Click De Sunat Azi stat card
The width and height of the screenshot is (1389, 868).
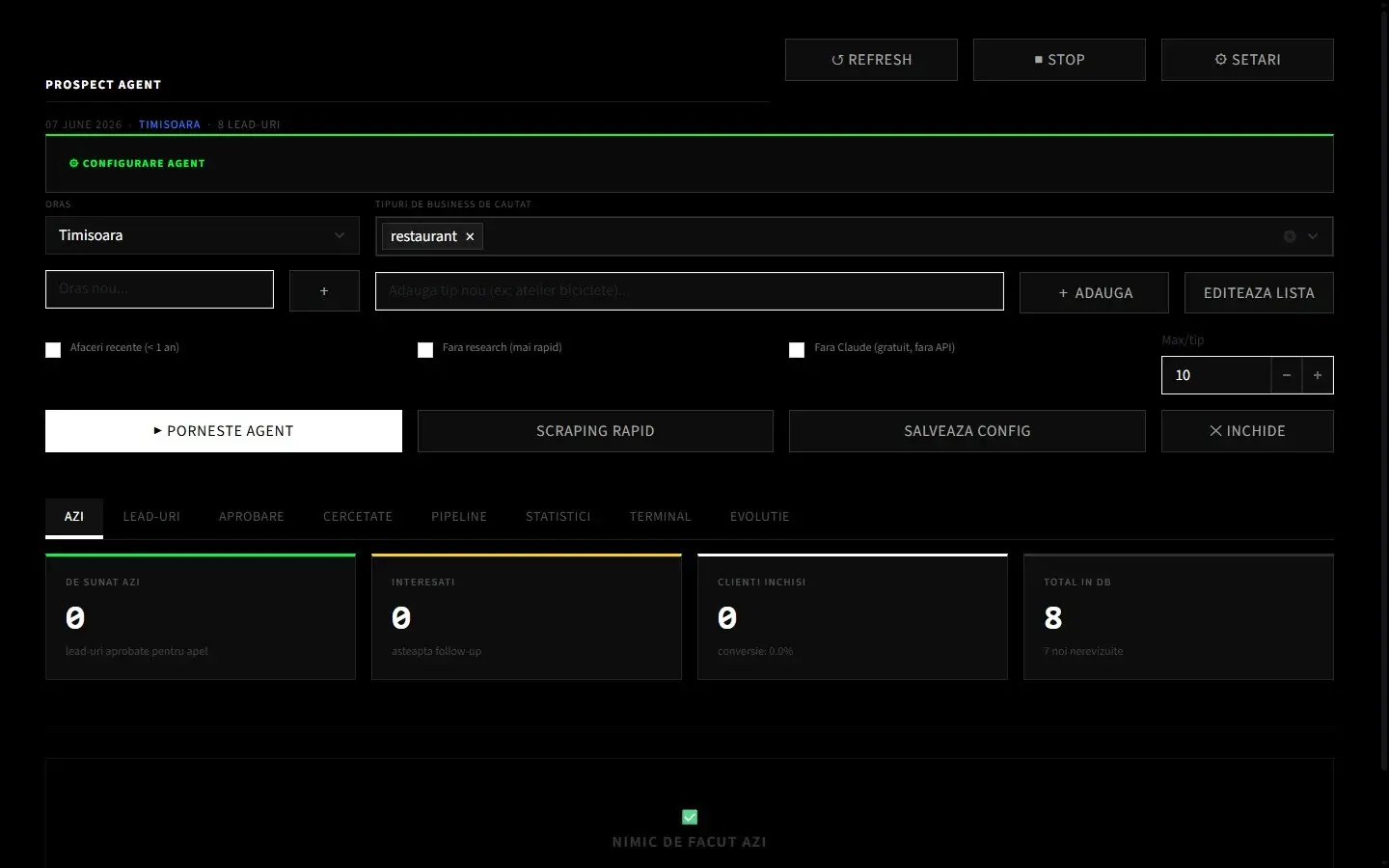pos(201,617)
